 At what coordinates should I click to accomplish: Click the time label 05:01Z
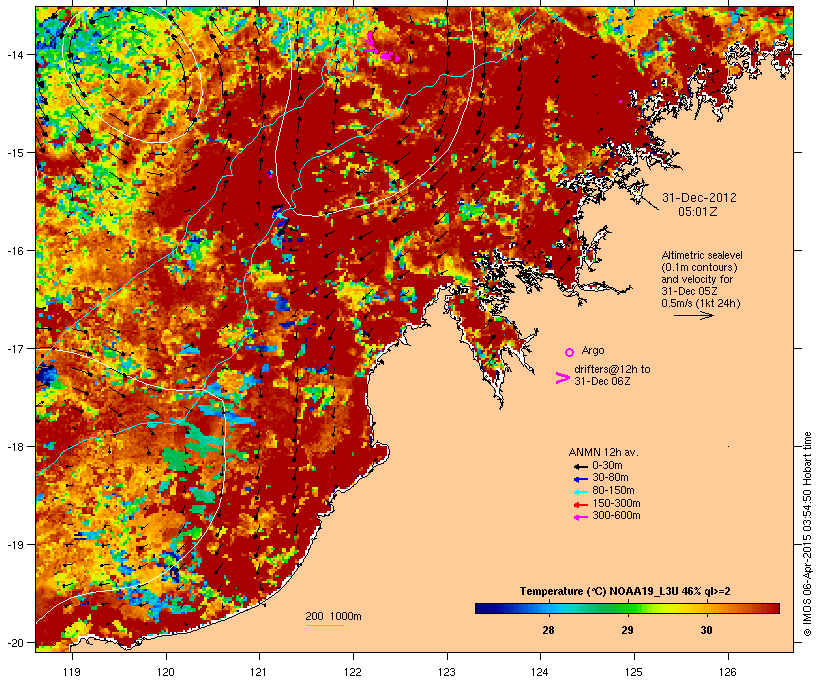pos(698,212)
